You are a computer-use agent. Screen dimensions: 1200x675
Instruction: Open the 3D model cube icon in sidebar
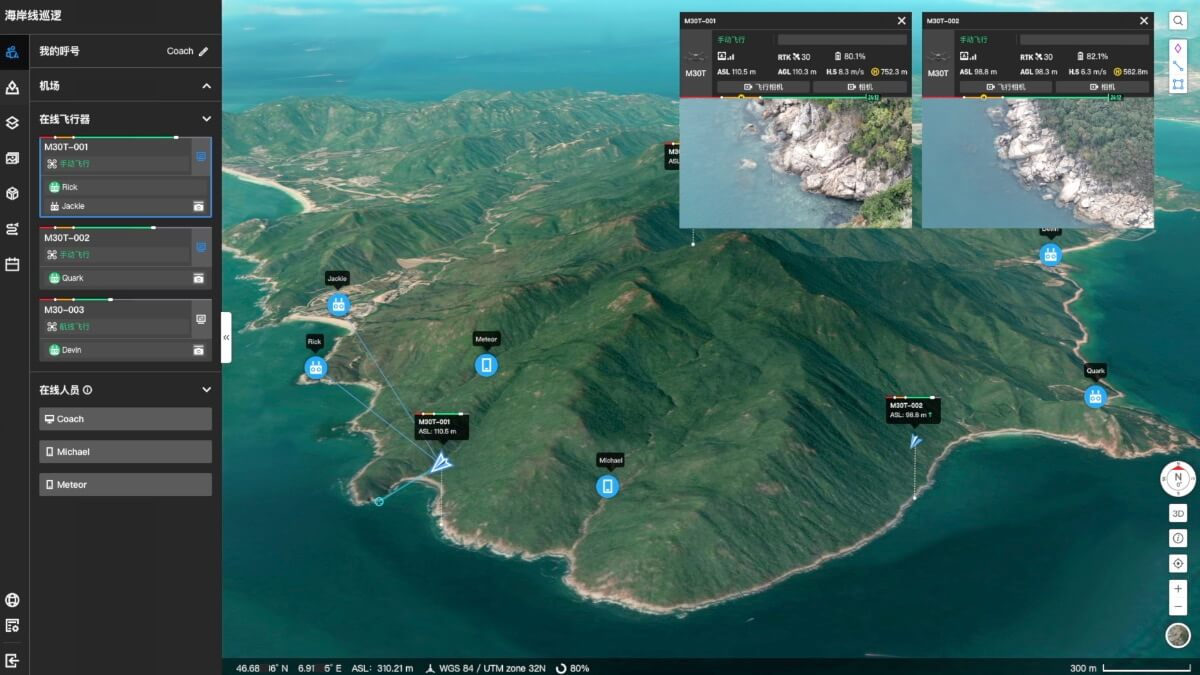[13, 192]
